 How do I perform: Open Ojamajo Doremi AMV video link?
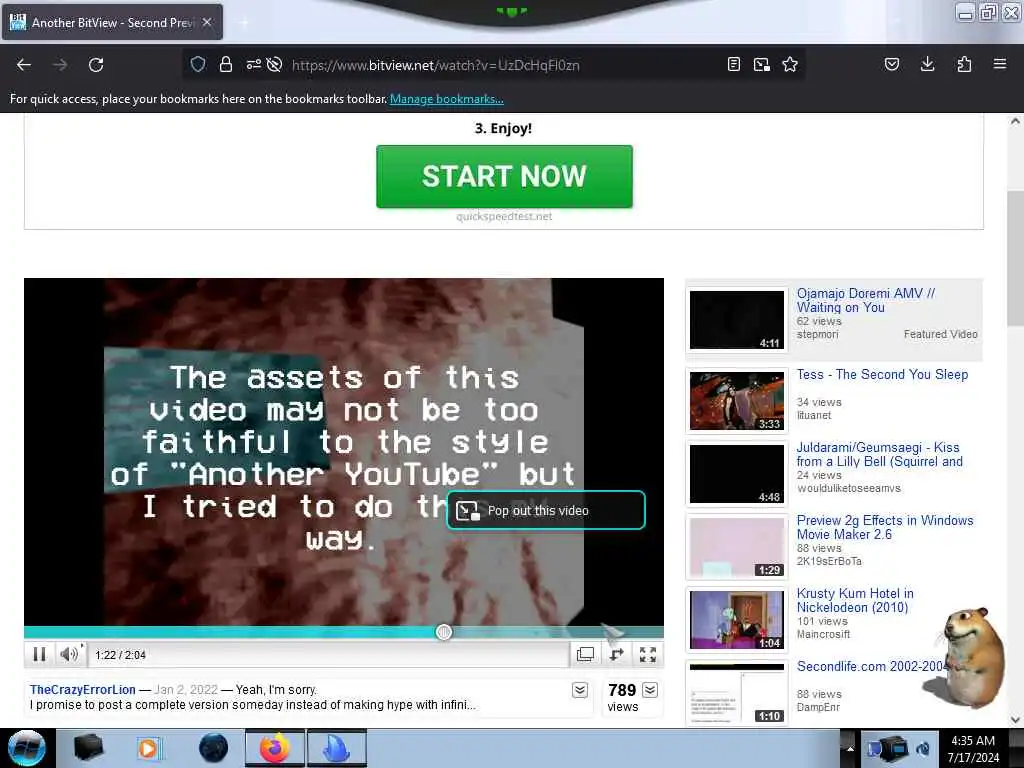coord(865,300)
